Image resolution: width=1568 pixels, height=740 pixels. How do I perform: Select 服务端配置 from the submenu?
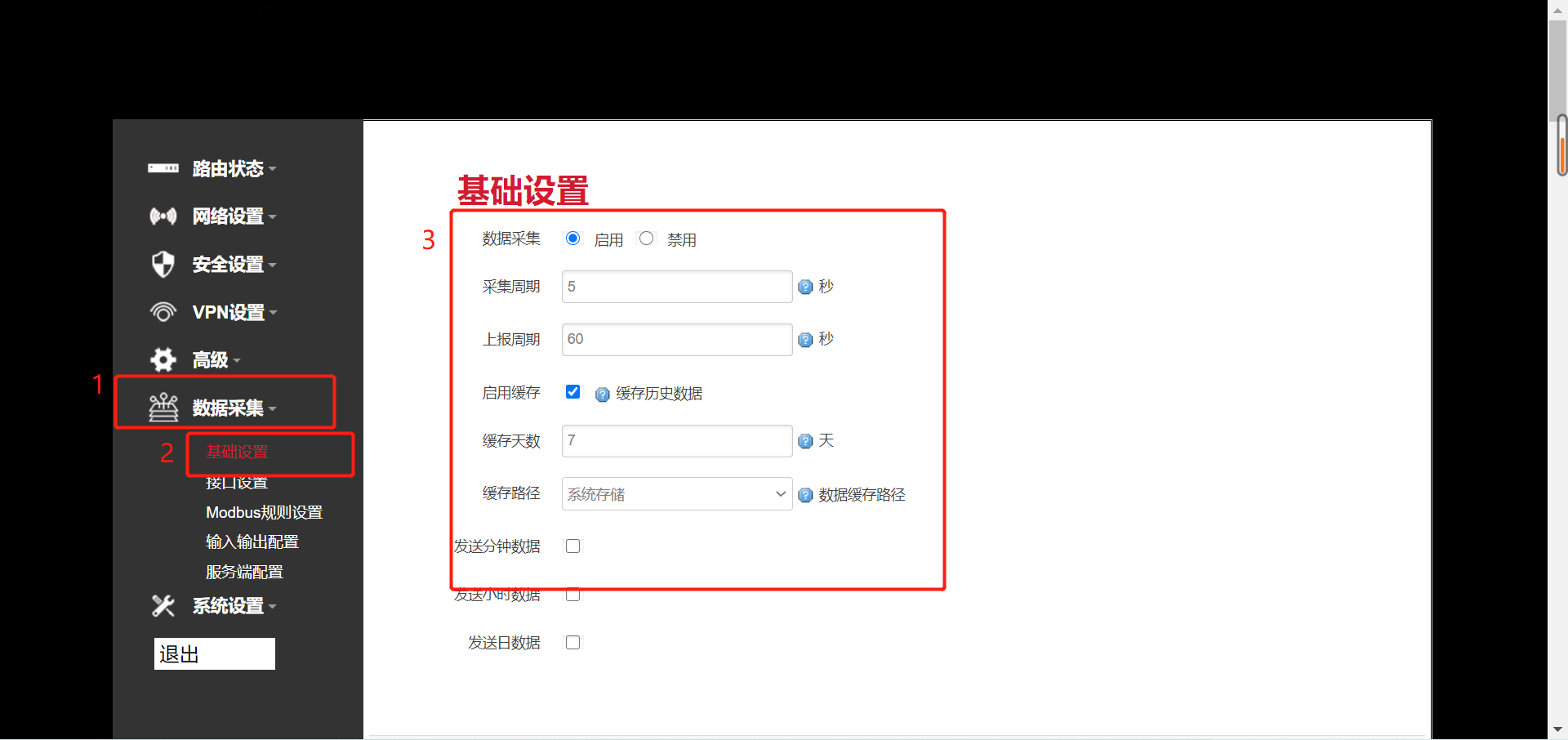244,572
